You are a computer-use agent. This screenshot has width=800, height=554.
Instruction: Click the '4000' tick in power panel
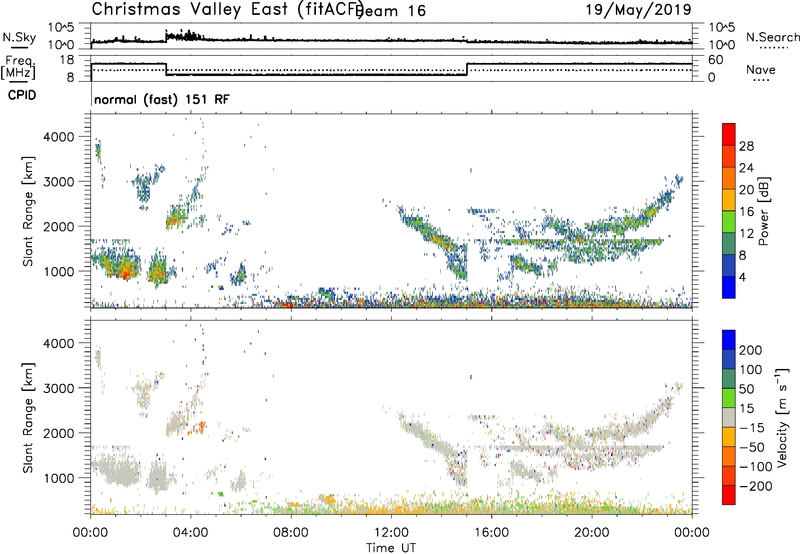click(x=59, y=137)
